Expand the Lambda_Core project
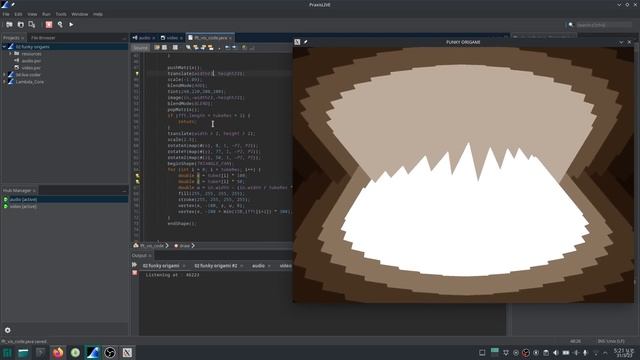This screenshot has width=640, height=360. (4, 82)
